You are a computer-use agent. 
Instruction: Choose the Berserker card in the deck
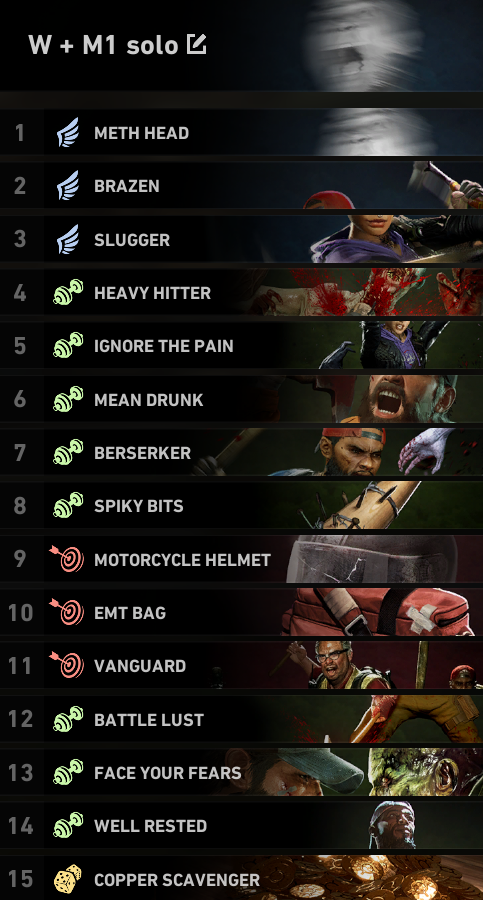(241, 453)
